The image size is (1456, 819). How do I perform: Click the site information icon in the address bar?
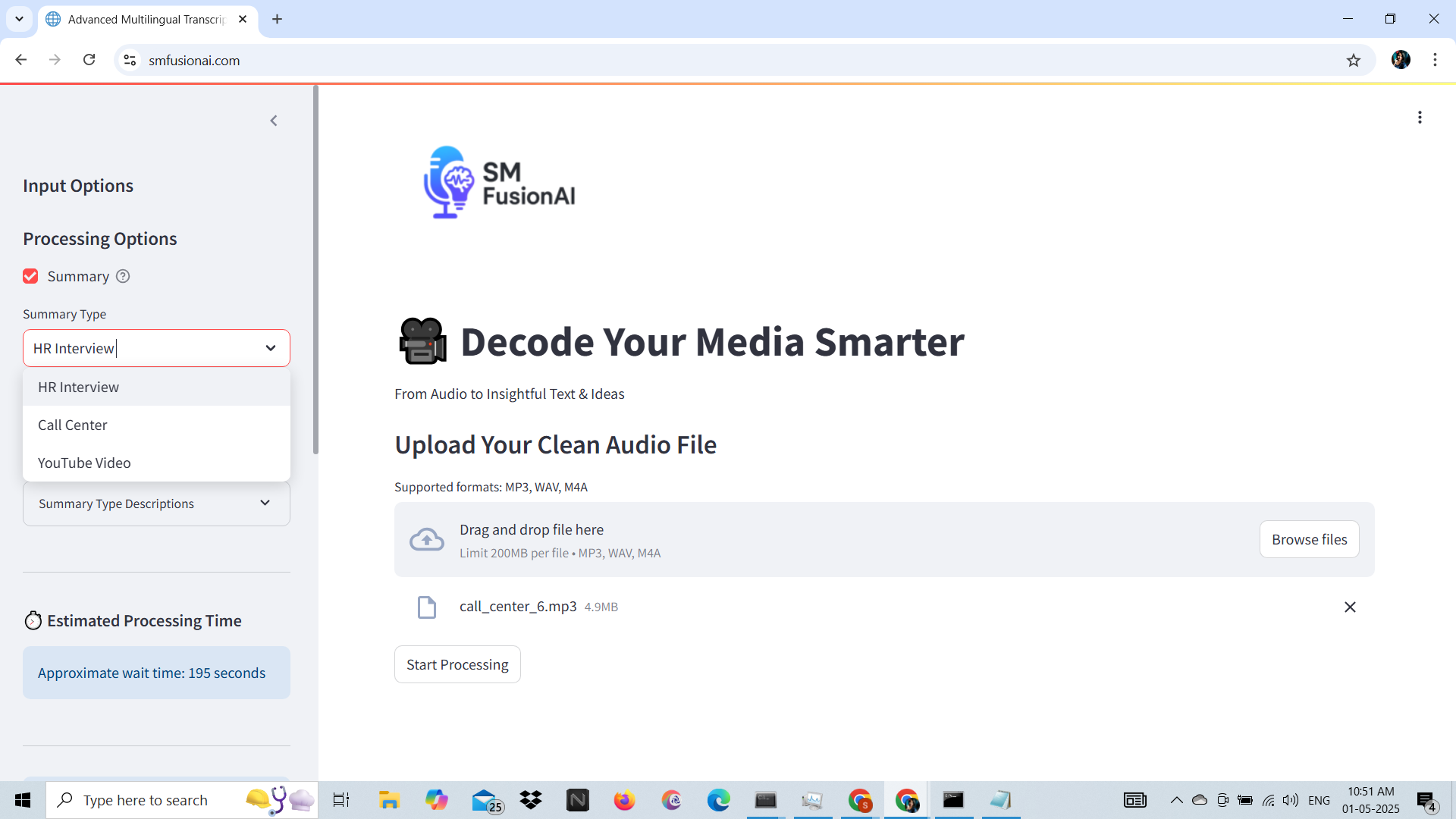130,61
